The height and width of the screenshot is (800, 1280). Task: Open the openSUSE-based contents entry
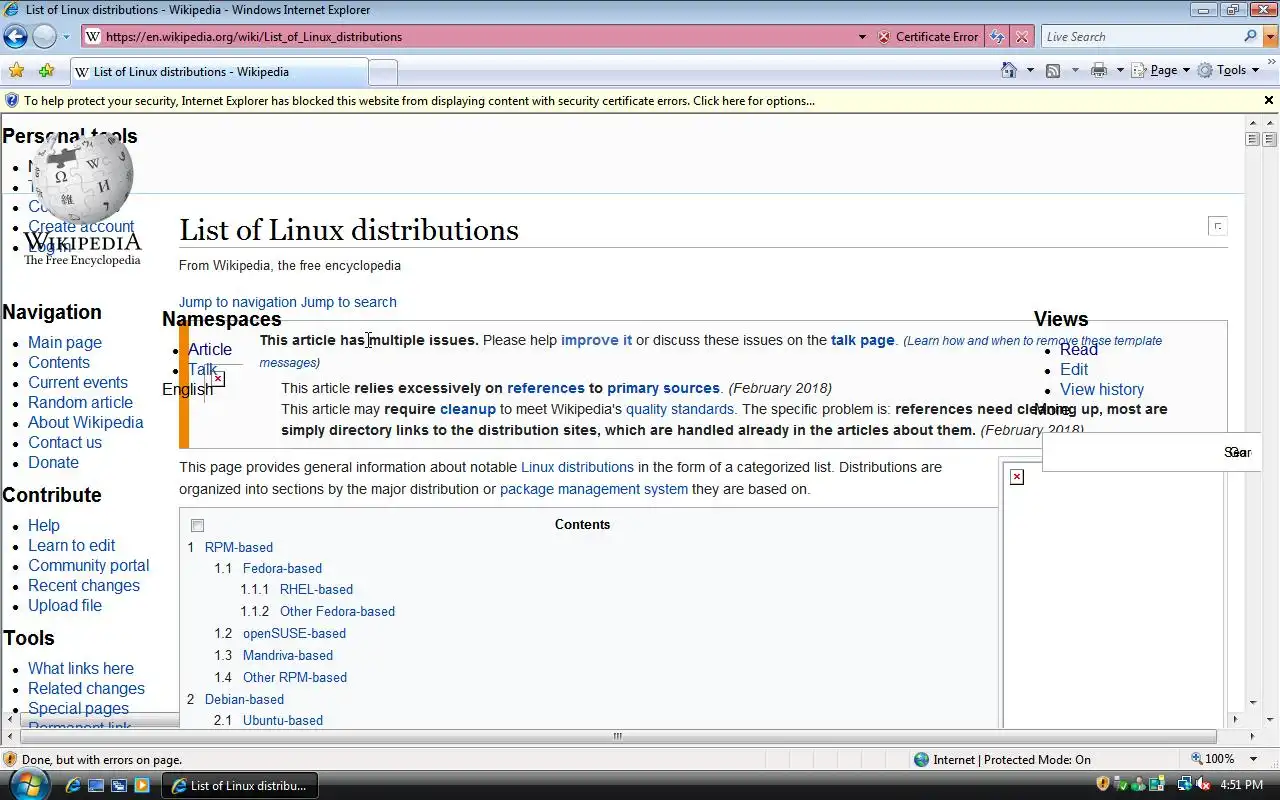point(294,633)
